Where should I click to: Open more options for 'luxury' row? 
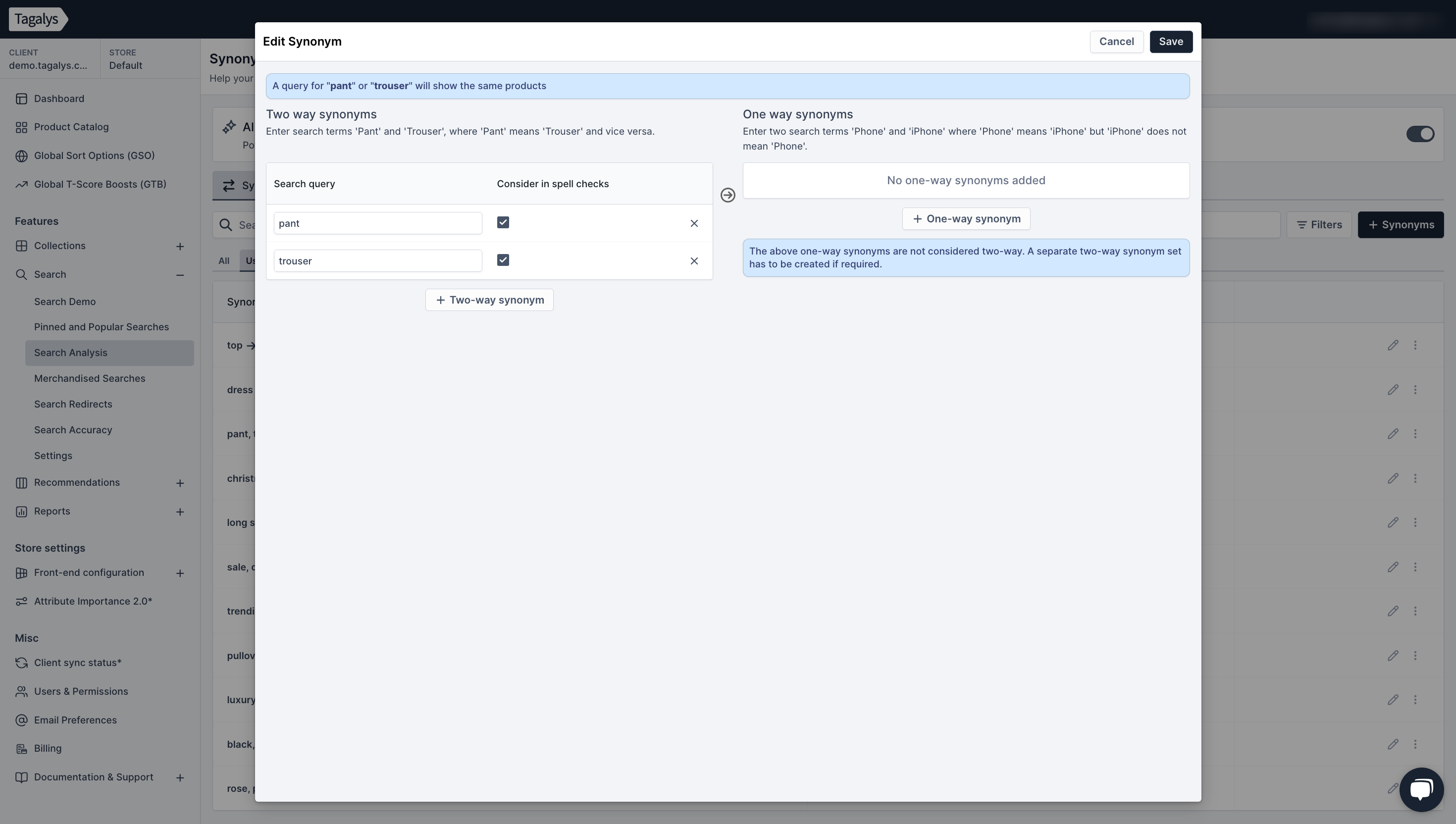(x=1415, y=700)
